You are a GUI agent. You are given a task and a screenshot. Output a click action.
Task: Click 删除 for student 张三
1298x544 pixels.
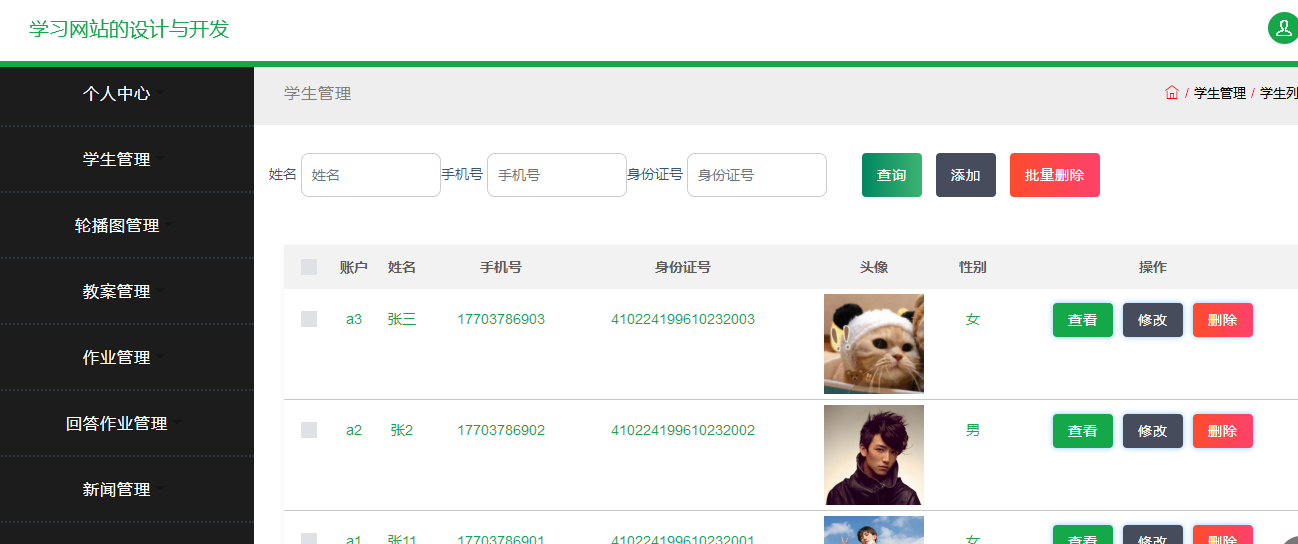coord(1223,320)
